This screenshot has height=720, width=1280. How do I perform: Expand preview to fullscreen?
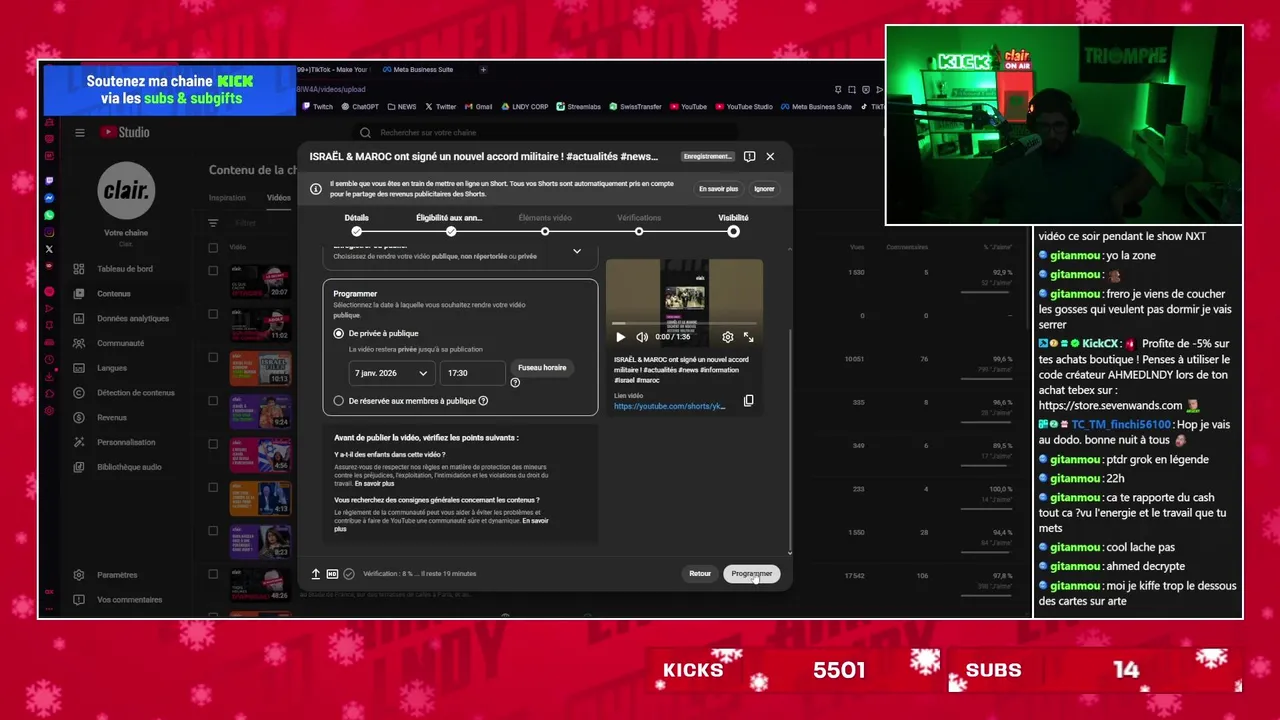(x=749, y=337)
